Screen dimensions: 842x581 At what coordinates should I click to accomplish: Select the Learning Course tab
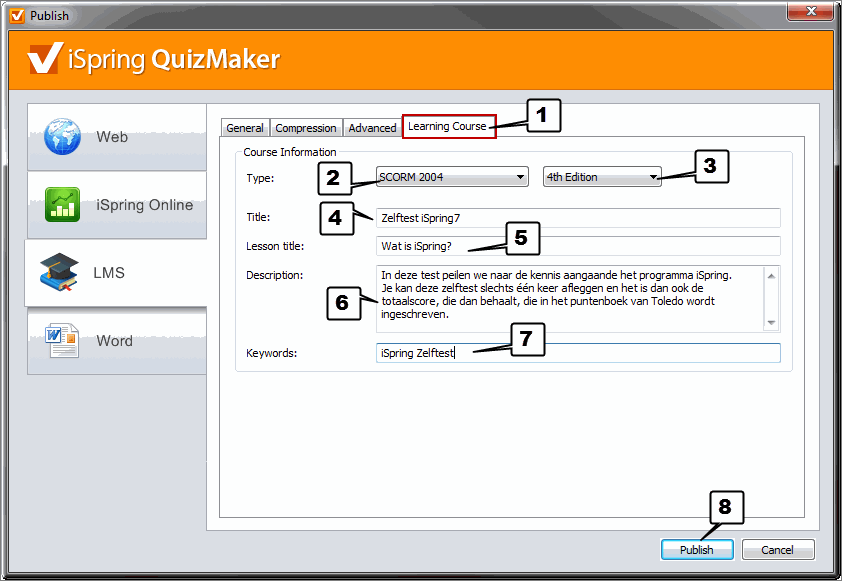click(449, 126)
